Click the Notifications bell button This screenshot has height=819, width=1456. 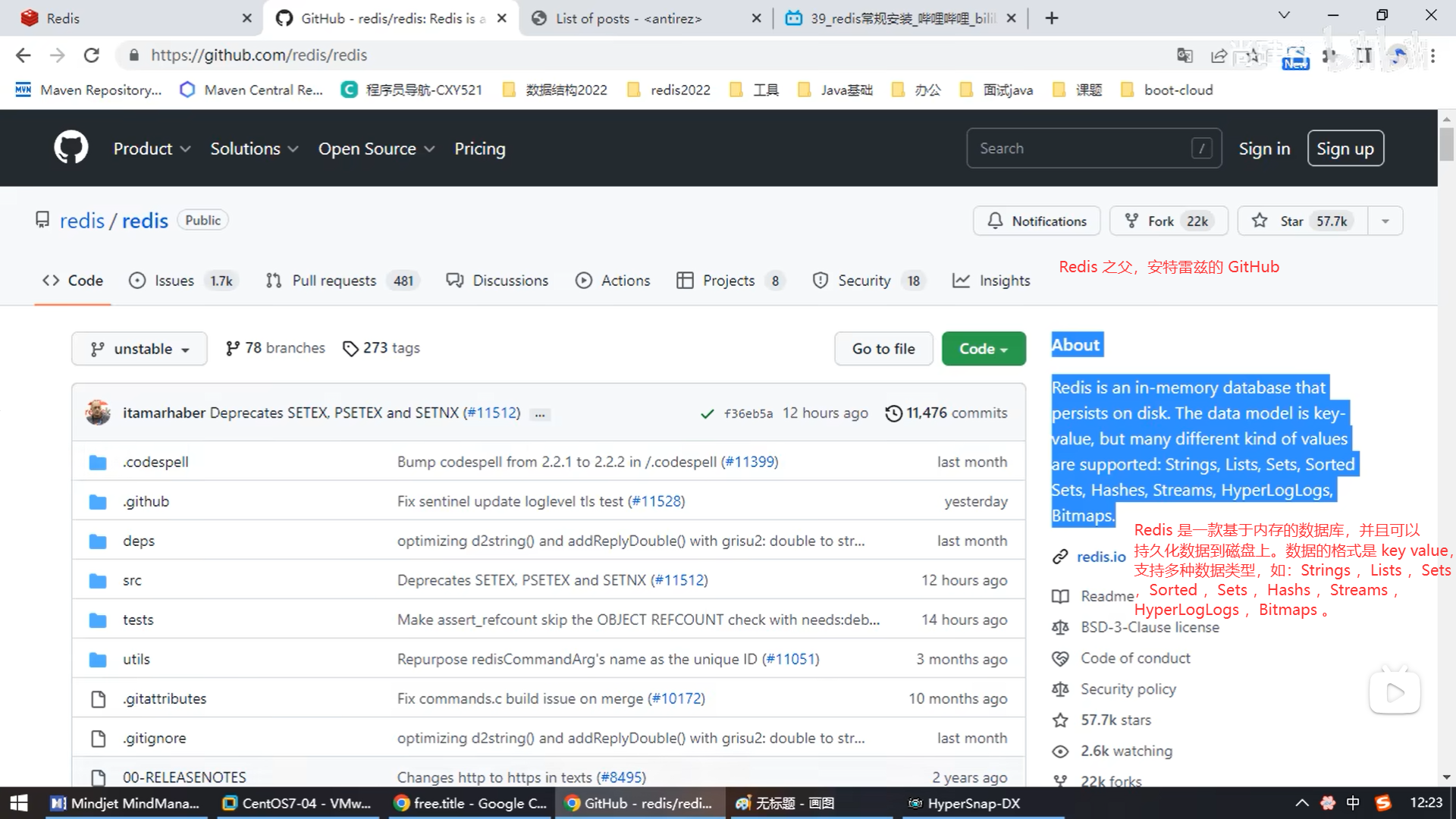tap(1037, 221)
